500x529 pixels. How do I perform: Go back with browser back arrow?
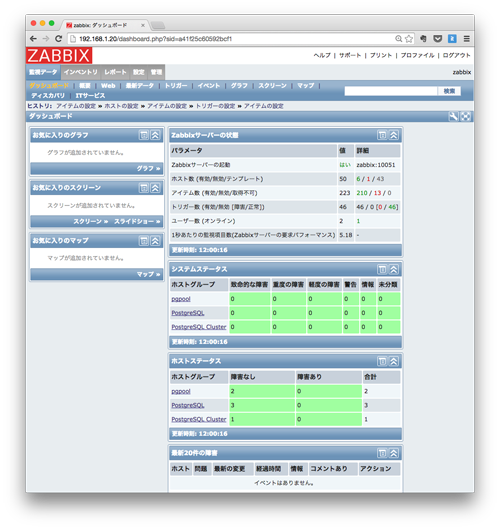point(33,39)
